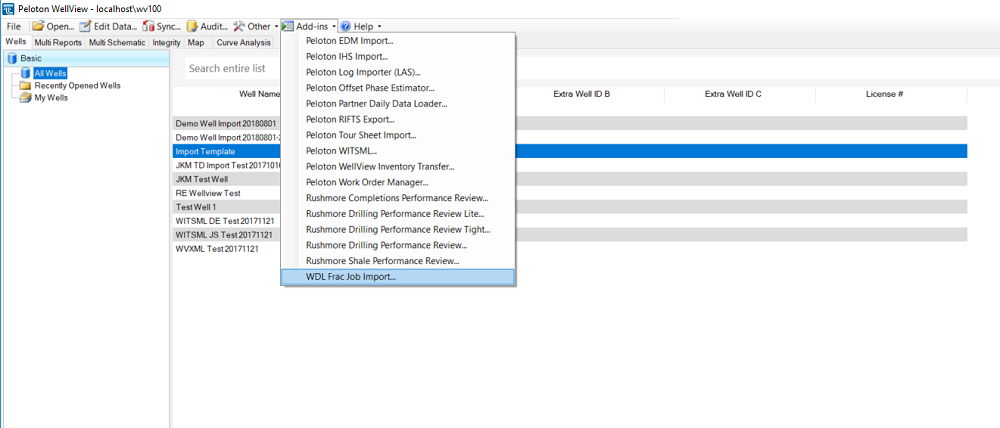Click the Peloton WellView app icon in title bar

[8, 8]
